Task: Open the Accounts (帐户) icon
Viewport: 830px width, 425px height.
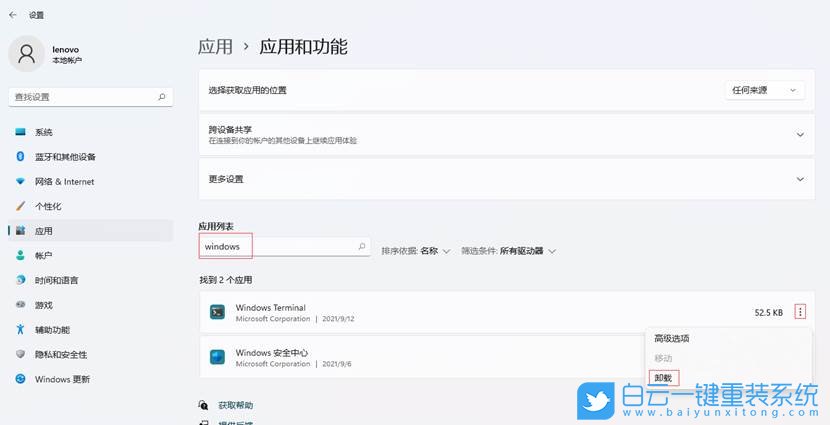Action: (x=21, y=256)
